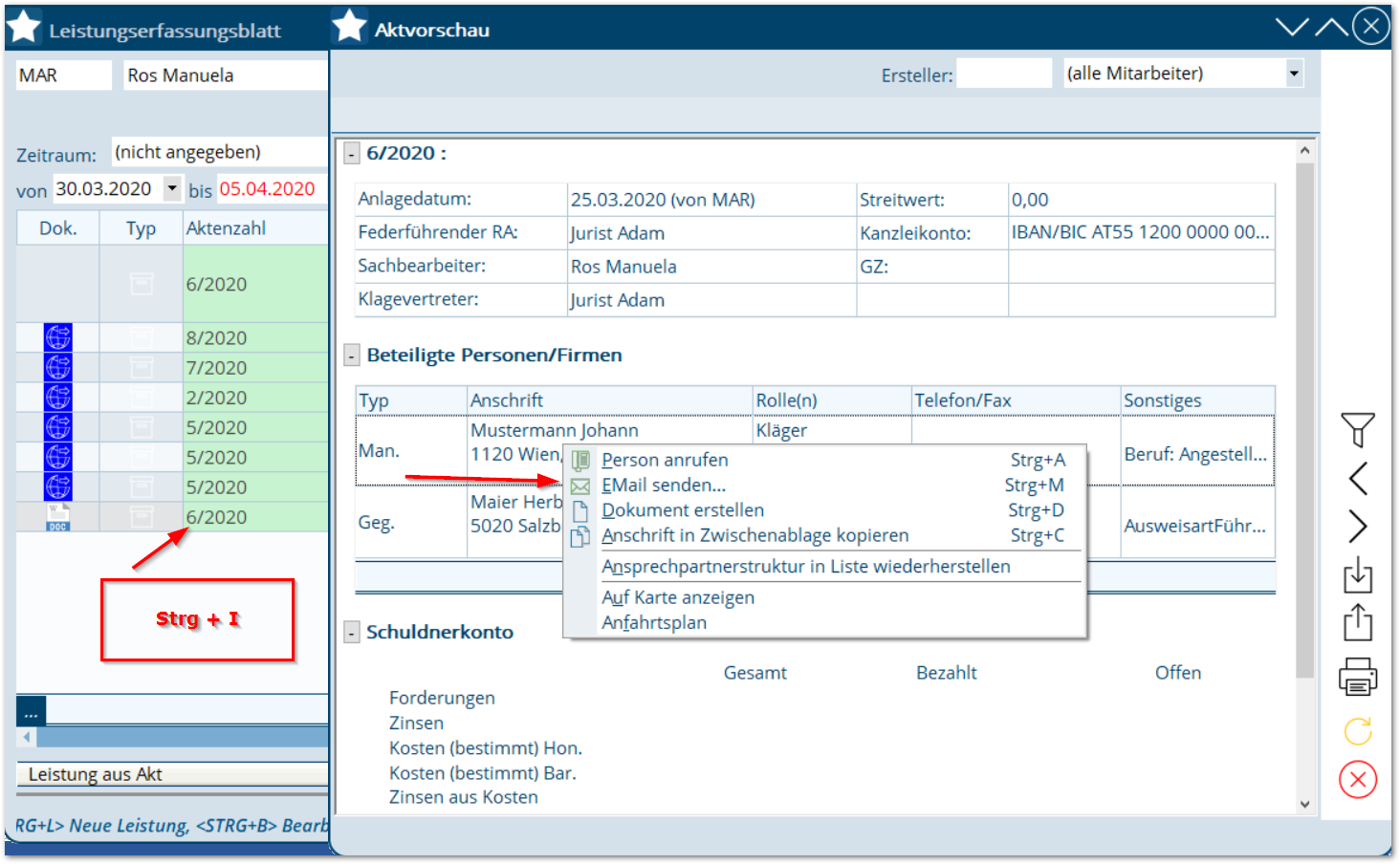Click the page icon beside Dokument erstellen

[x=580, y=511]
